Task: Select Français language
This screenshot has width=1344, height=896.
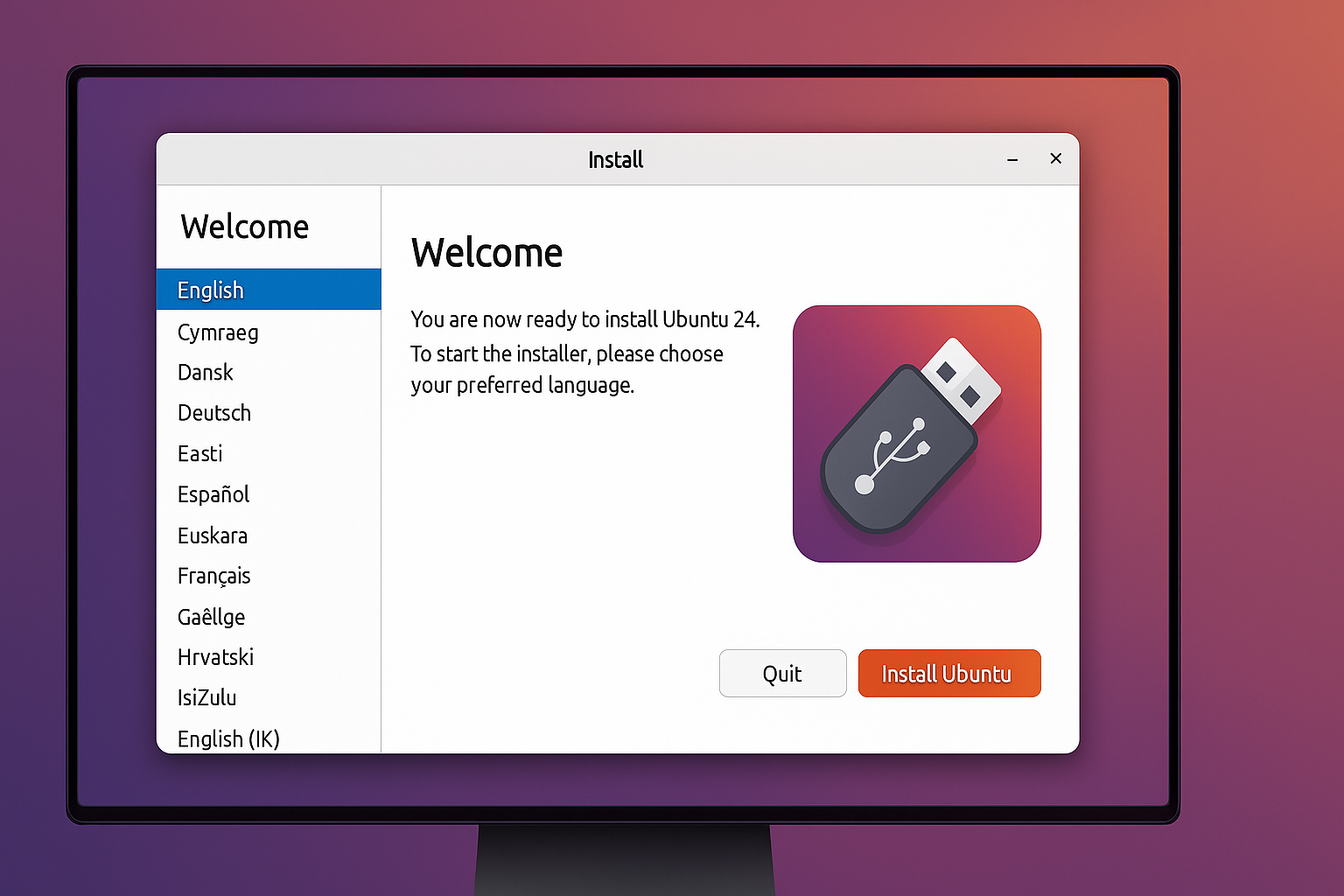Action: [x=269, y=576]
